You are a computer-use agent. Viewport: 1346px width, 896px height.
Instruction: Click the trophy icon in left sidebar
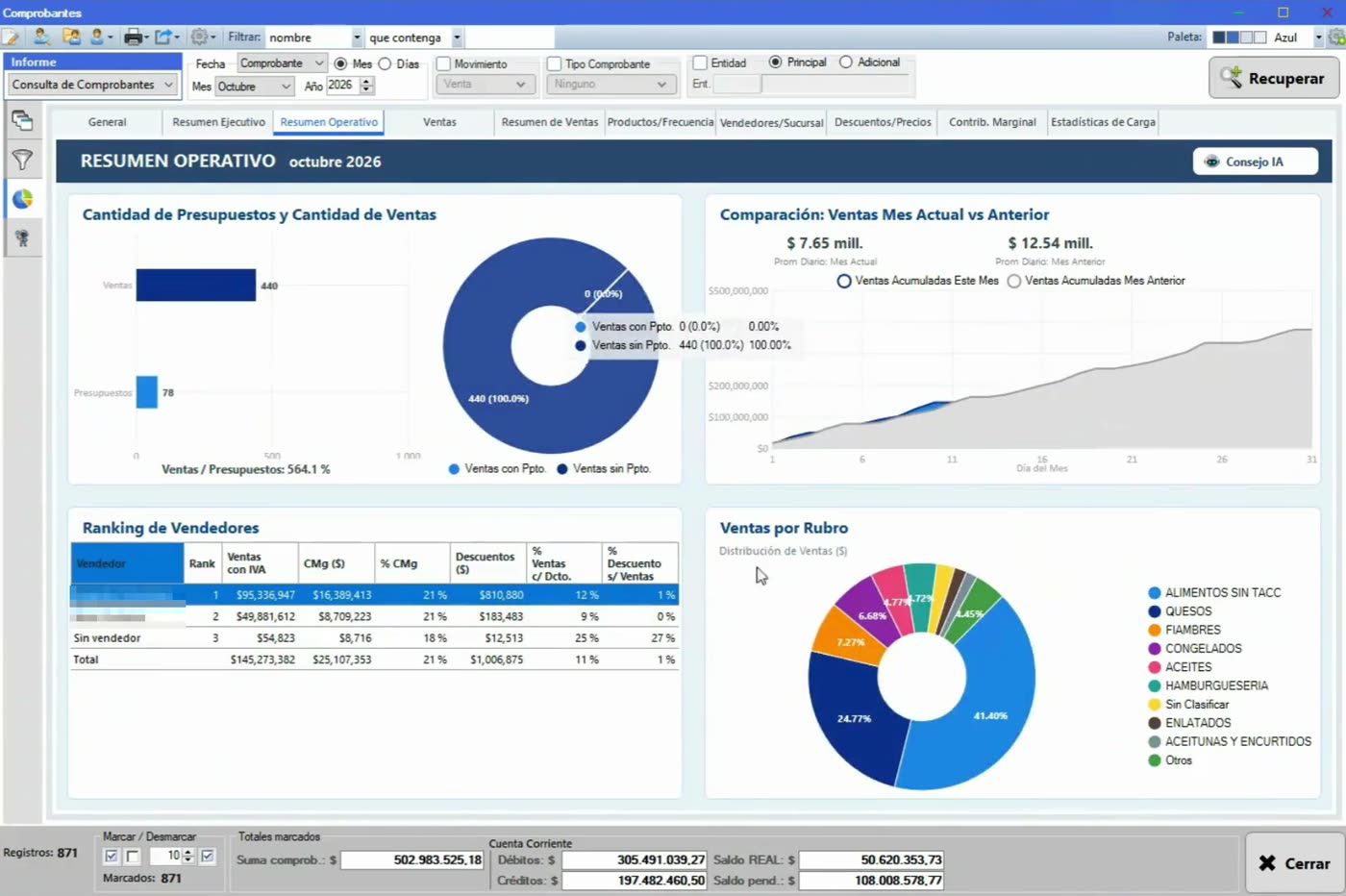[x=22, y=237]
